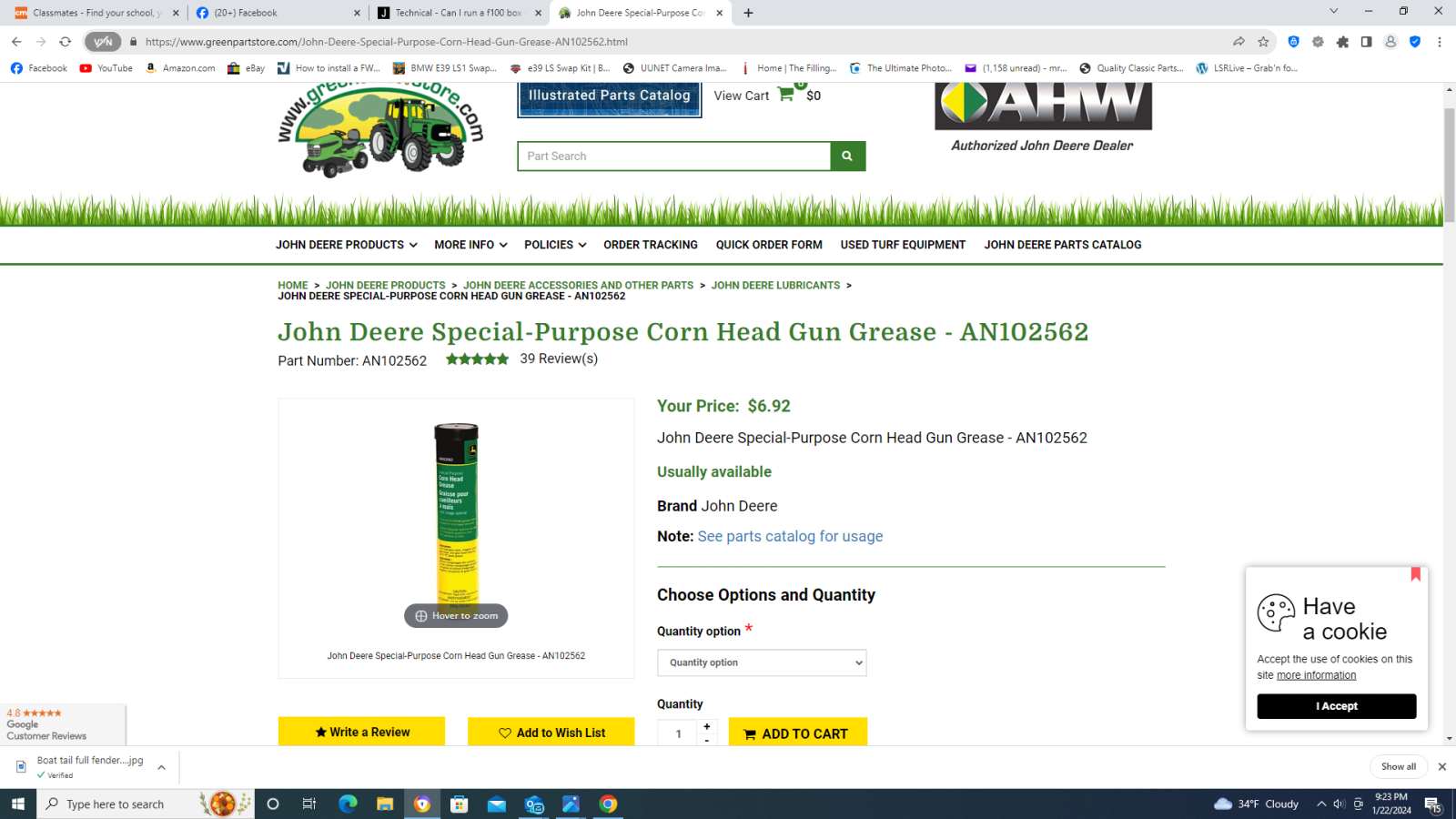Click 39 Review(s) link
The width and height of the screenshot is (1456, 819).
click(x=559, y=359)
